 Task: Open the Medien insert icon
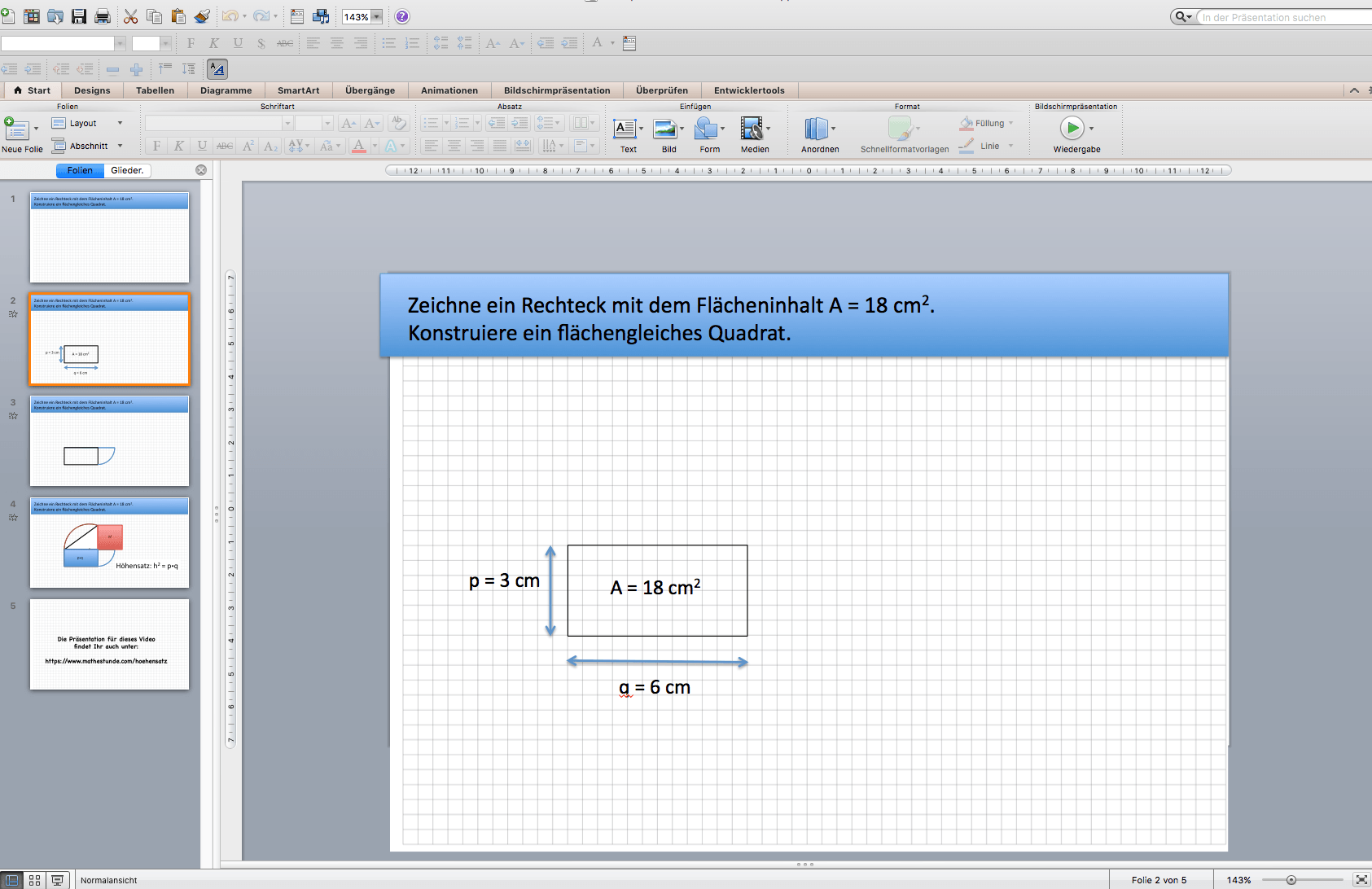click(751, 129)
